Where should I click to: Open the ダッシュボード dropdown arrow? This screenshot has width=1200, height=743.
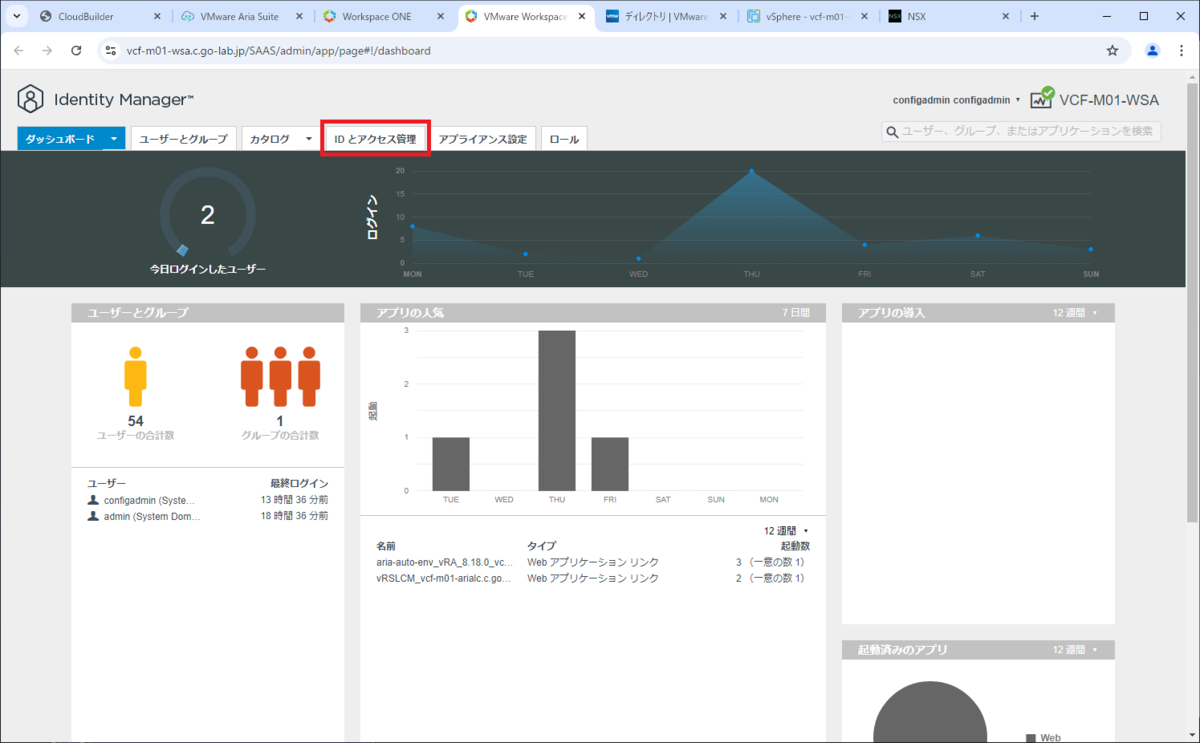[114, 139]
